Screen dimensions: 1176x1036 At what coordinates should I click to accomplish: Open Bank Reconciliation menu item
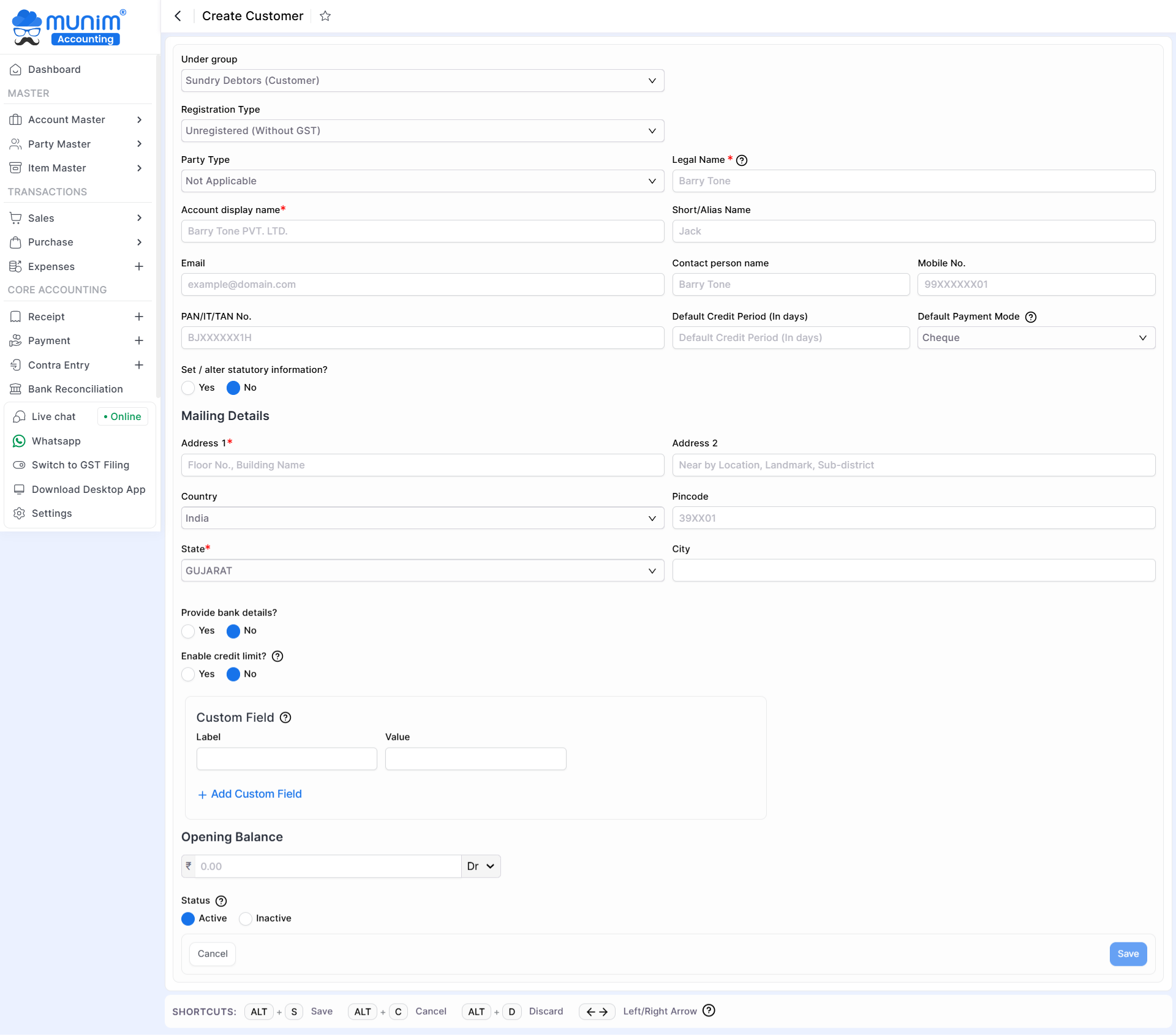click(x=75, y=389)
